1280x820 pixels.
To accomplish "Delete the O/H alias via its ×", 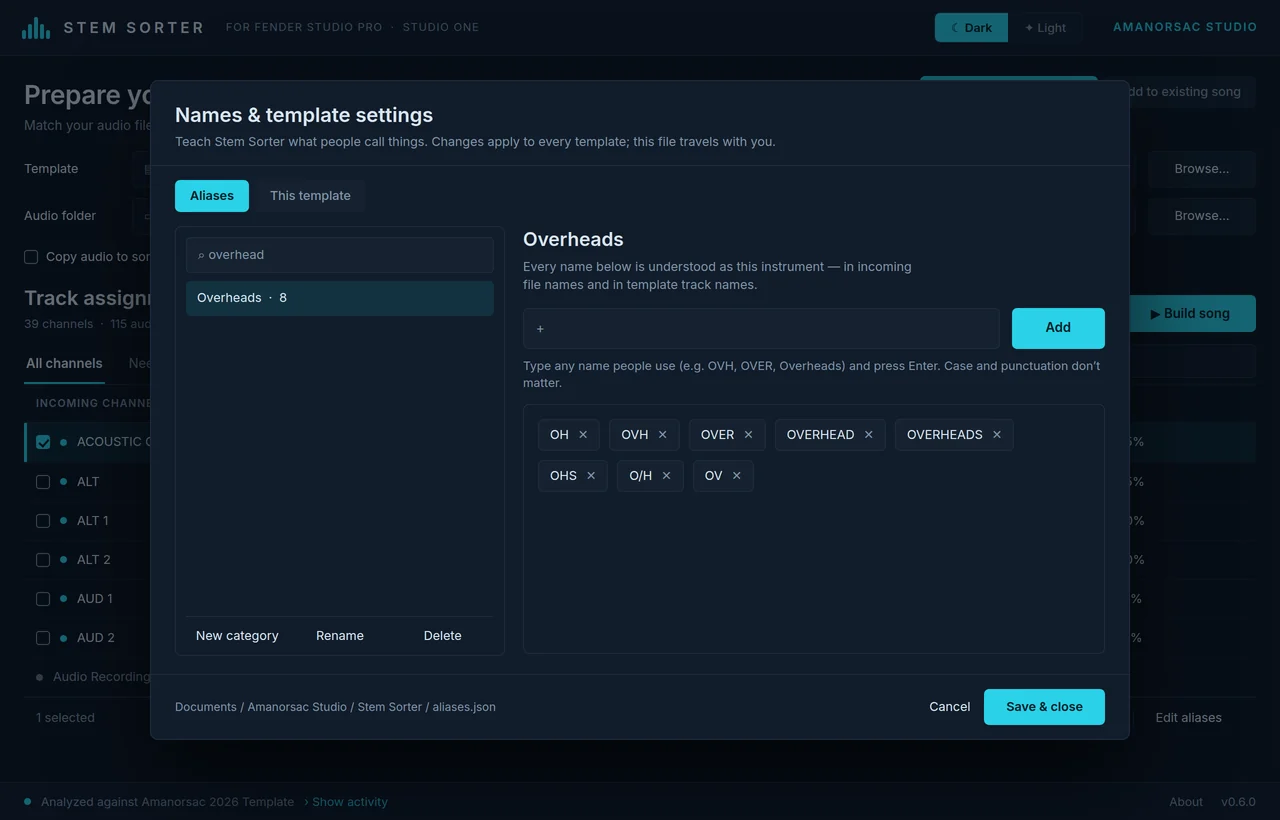I will (666, 476).
